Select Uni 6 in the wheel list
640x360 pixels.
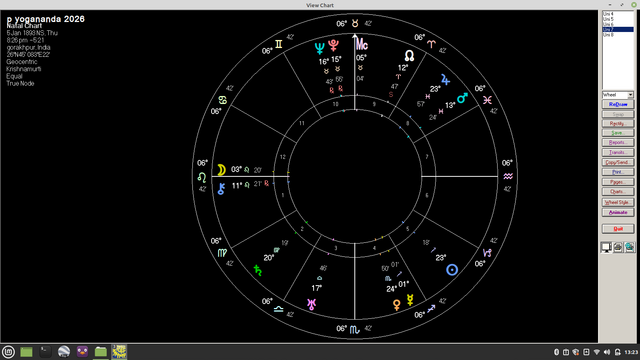click(618, 24)
